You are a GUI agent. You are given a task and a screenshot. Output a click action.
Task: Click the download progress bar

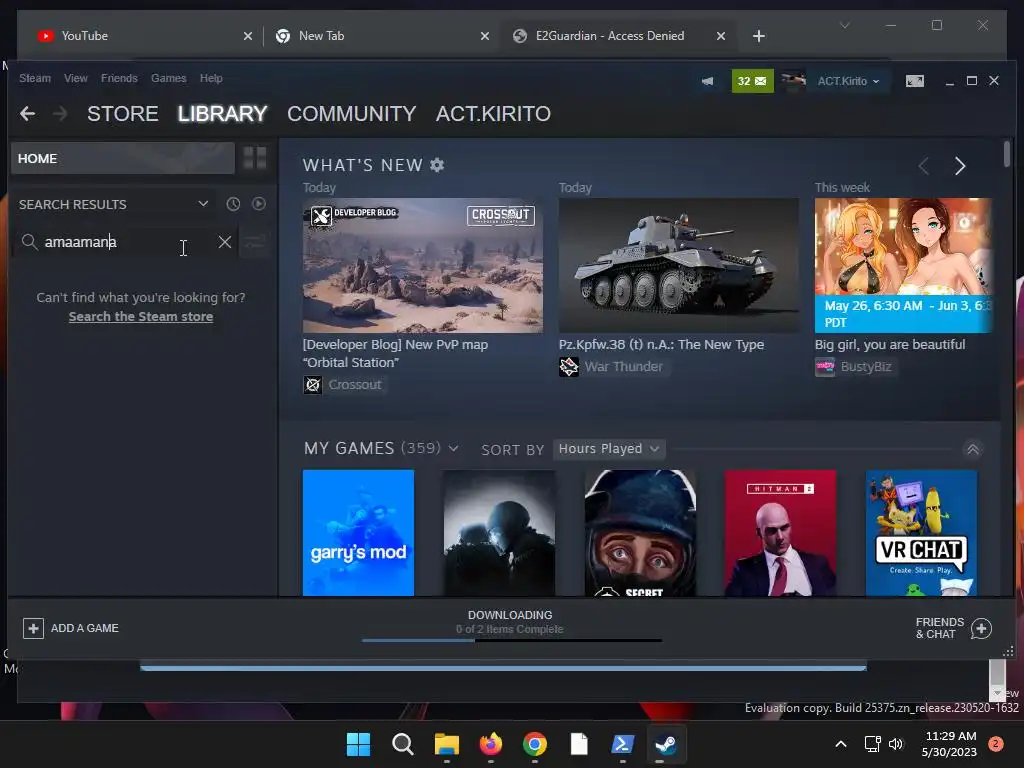pyautogui.click(x=512, y=641)
